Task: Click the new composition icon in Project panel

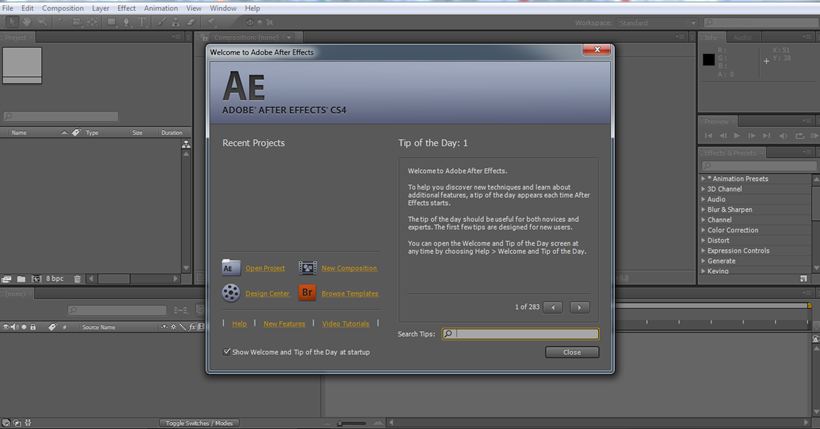Action: click(36, 279)
